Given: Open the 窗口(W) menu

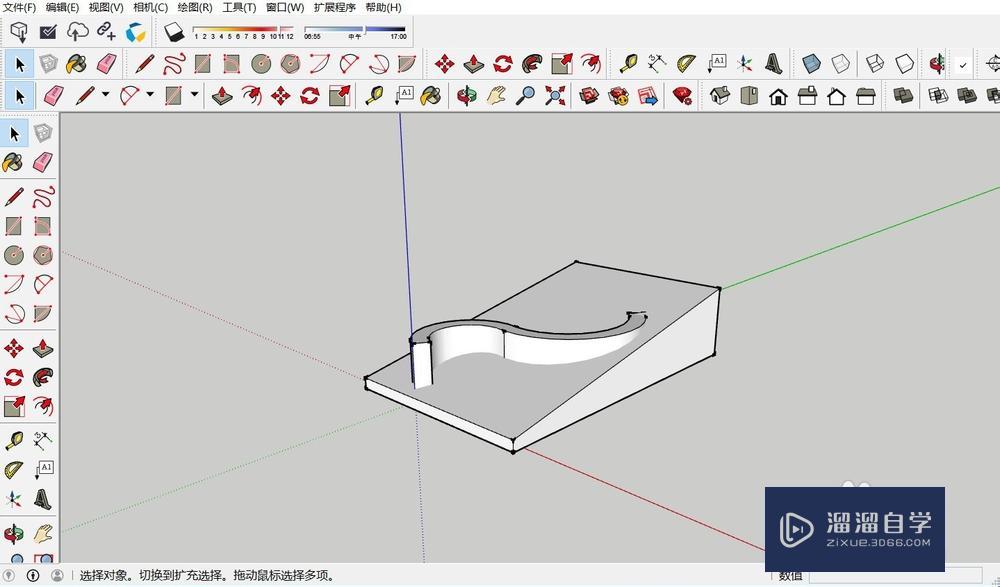Looking at the screenshot, I should point(285,8).
